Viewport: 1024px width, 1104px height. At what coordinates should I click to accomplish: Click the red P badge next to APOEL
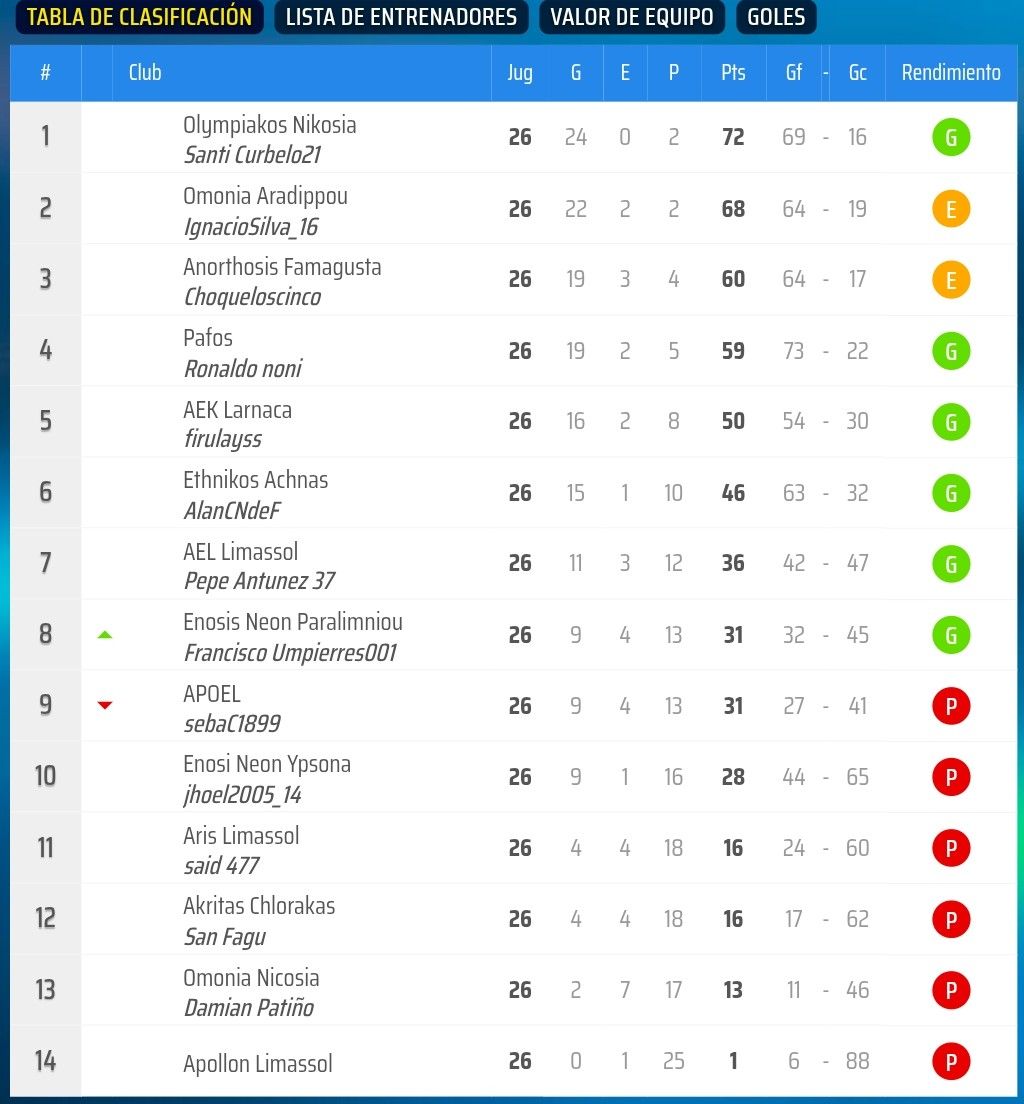(x=950, y=706)
